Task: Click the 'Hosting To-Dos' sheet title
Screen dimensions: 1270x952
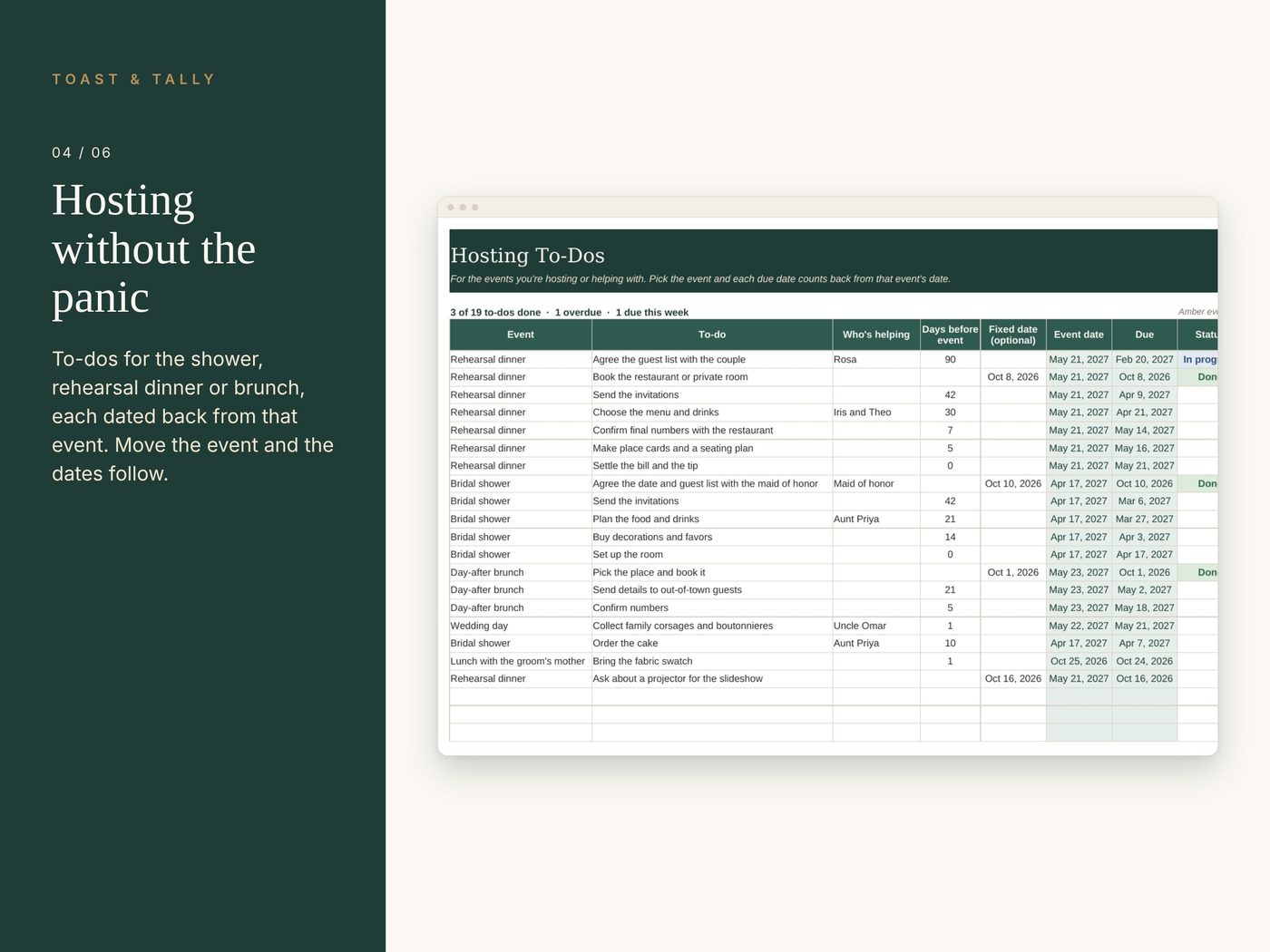Action: (x=527, y=256)
